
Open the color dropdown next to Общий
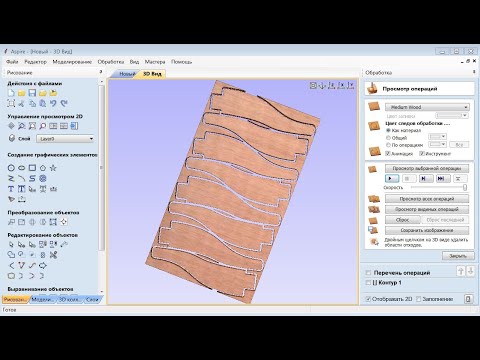point(437,137)
